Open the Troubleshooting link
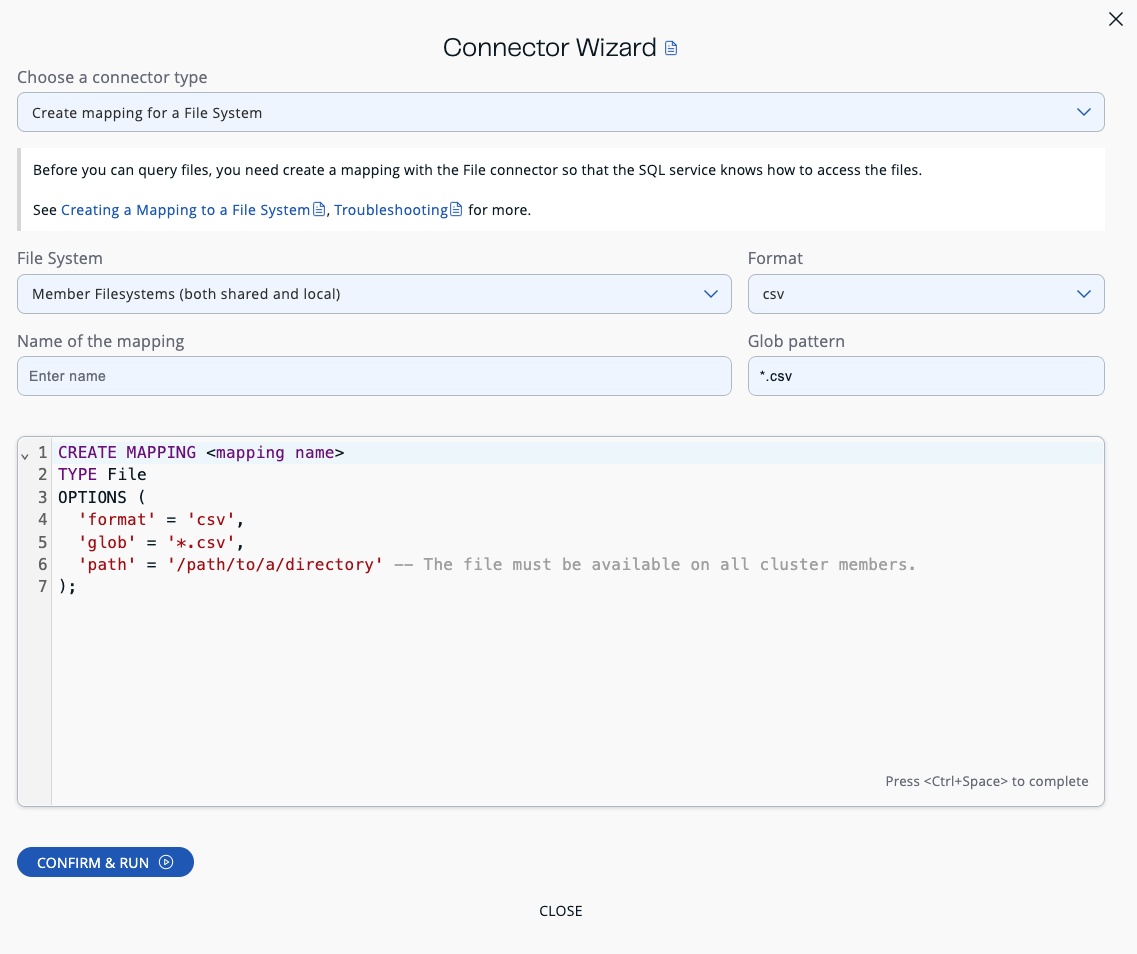This screenshot has width=1137, height=954. 393,209
